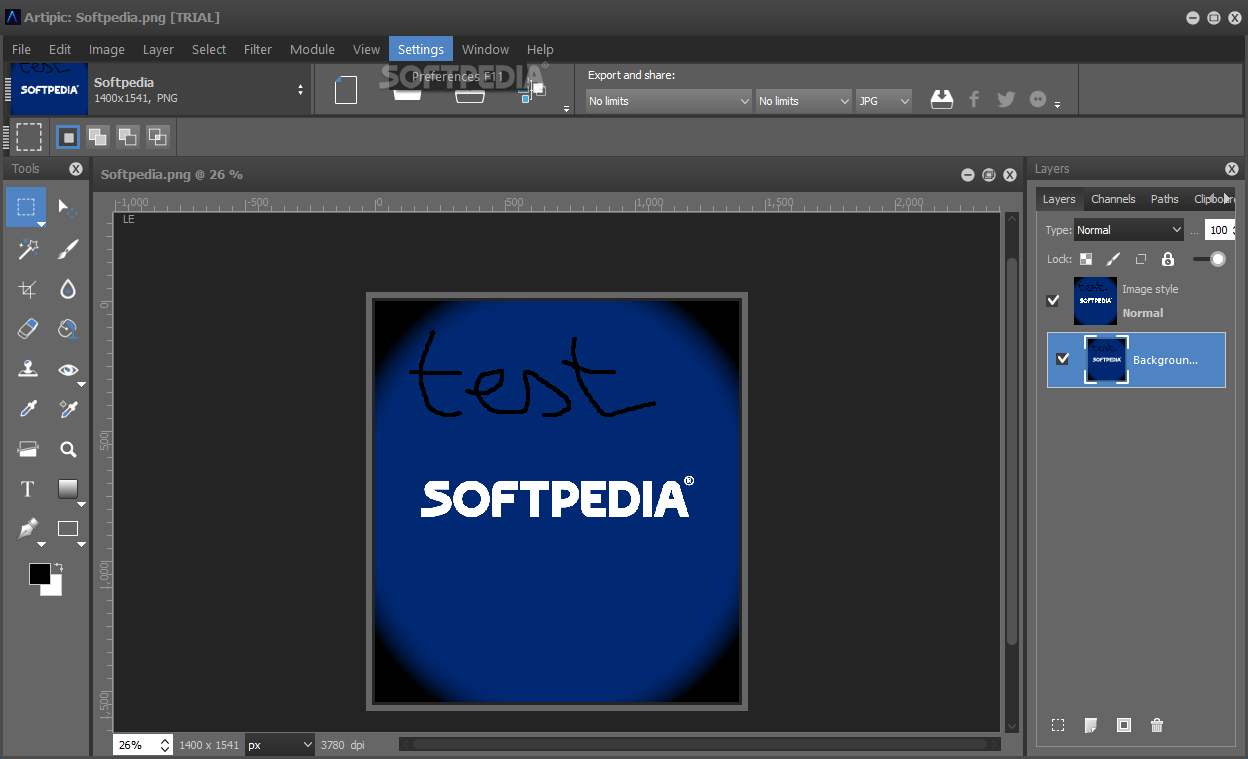Share image to Facebook

click(974, 99)
